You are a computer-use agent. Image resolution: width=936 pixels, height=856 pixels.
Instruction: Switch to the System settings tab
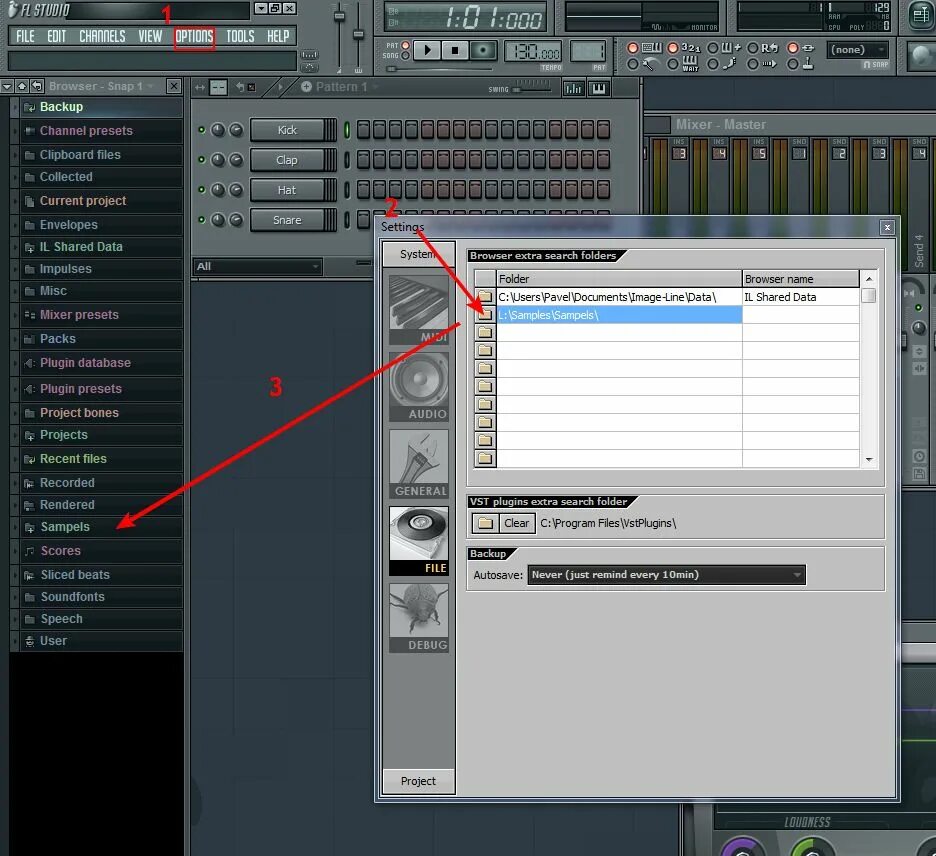click(418, 254)
